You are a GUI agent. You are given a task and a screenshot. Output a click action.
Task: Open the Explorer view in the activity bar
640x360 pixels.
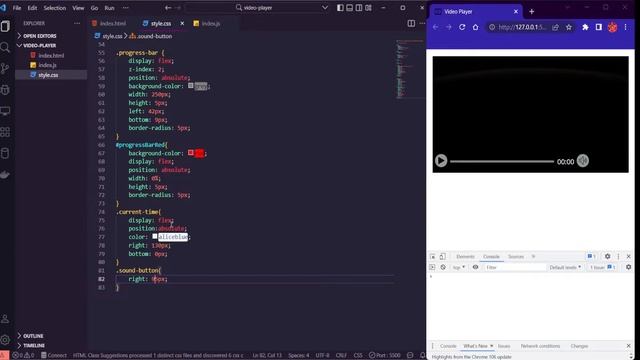tap(5, 26)
